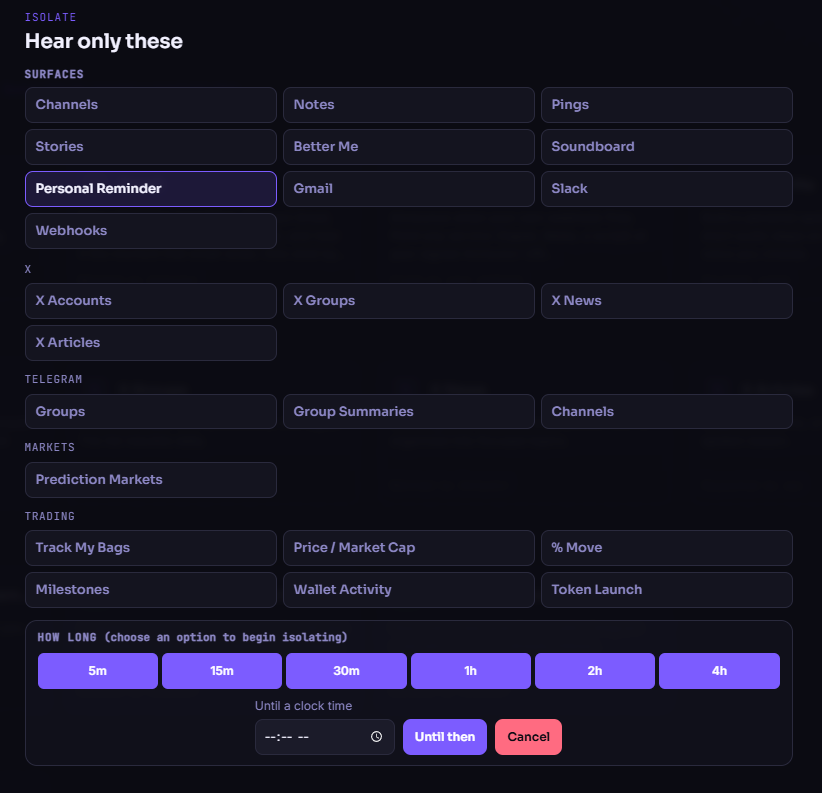This screenshot has height=793, width=822.
Task: Select the X News option
Action: [666, 301]
